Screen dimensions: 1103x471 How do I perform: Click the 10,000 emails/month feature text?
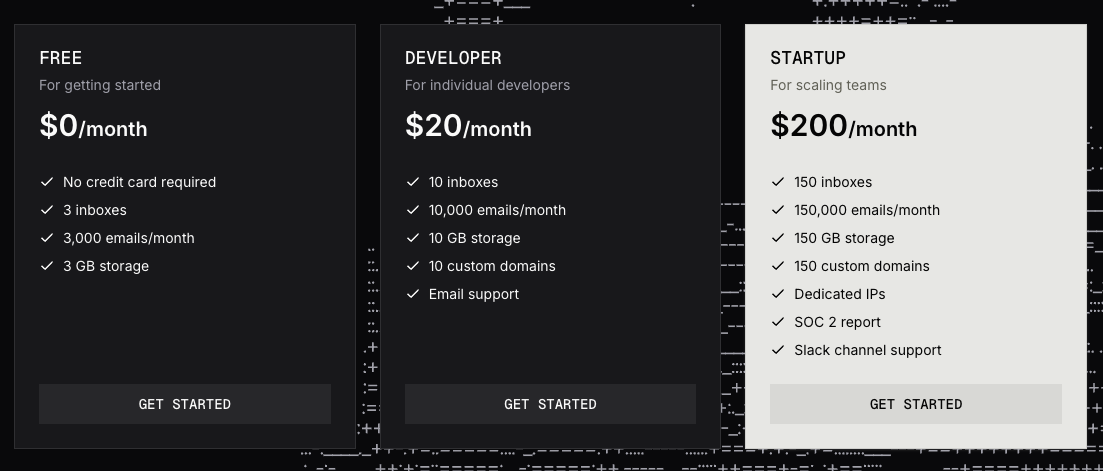click(x=497, y=210)
